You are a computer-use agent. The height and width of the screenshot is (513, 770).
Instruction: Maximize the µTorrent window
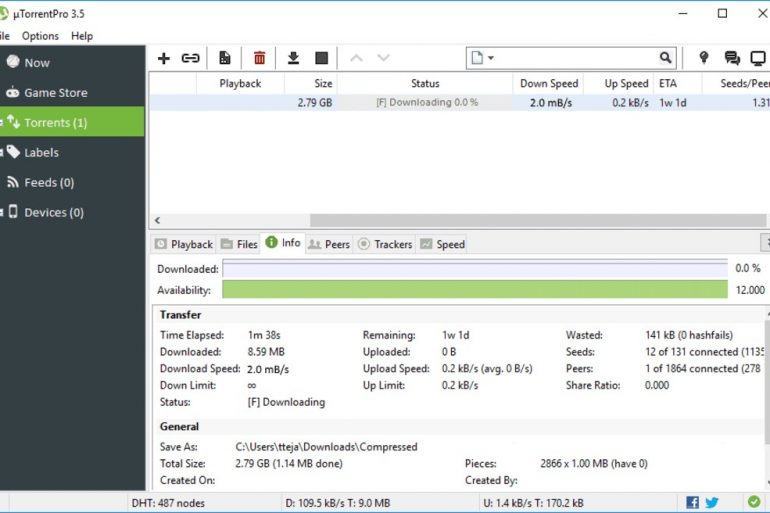pos(722,13)
